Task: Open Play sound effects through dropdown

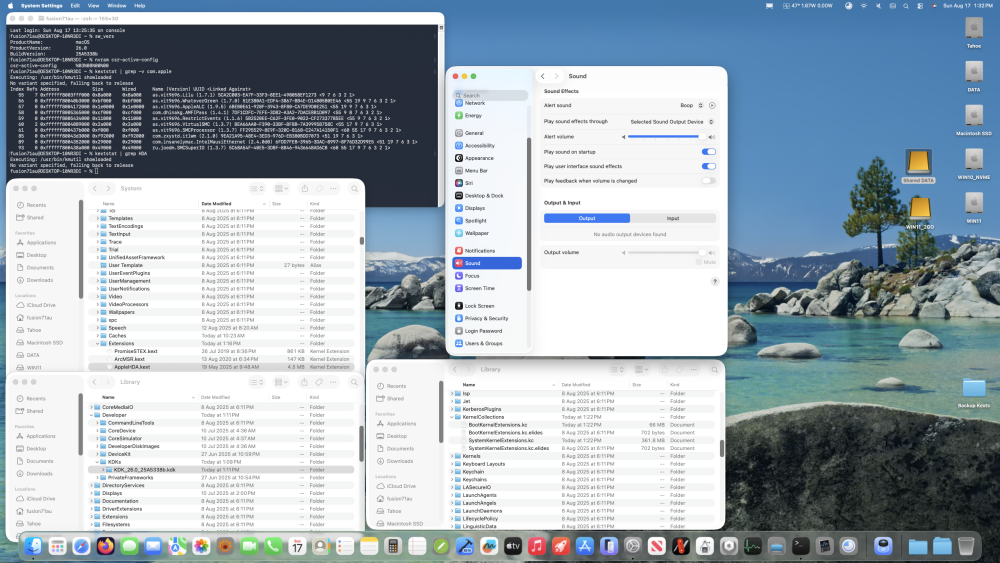Action: pos(672,122)
